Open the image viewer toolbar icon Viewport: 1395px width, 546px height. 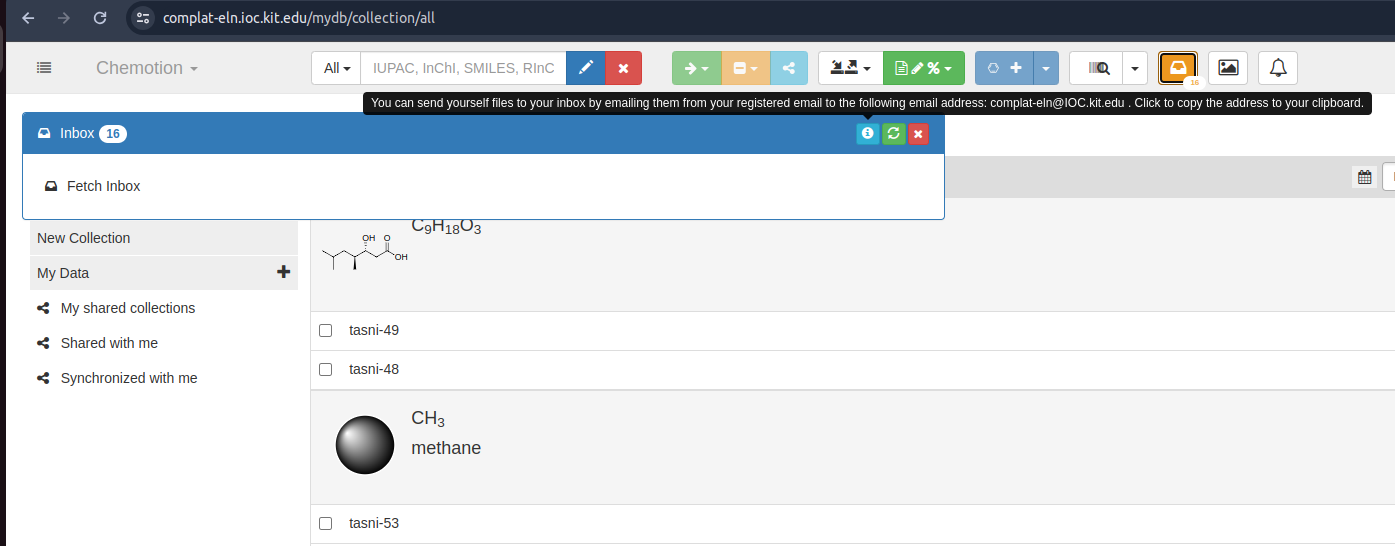coord(1228,68)
